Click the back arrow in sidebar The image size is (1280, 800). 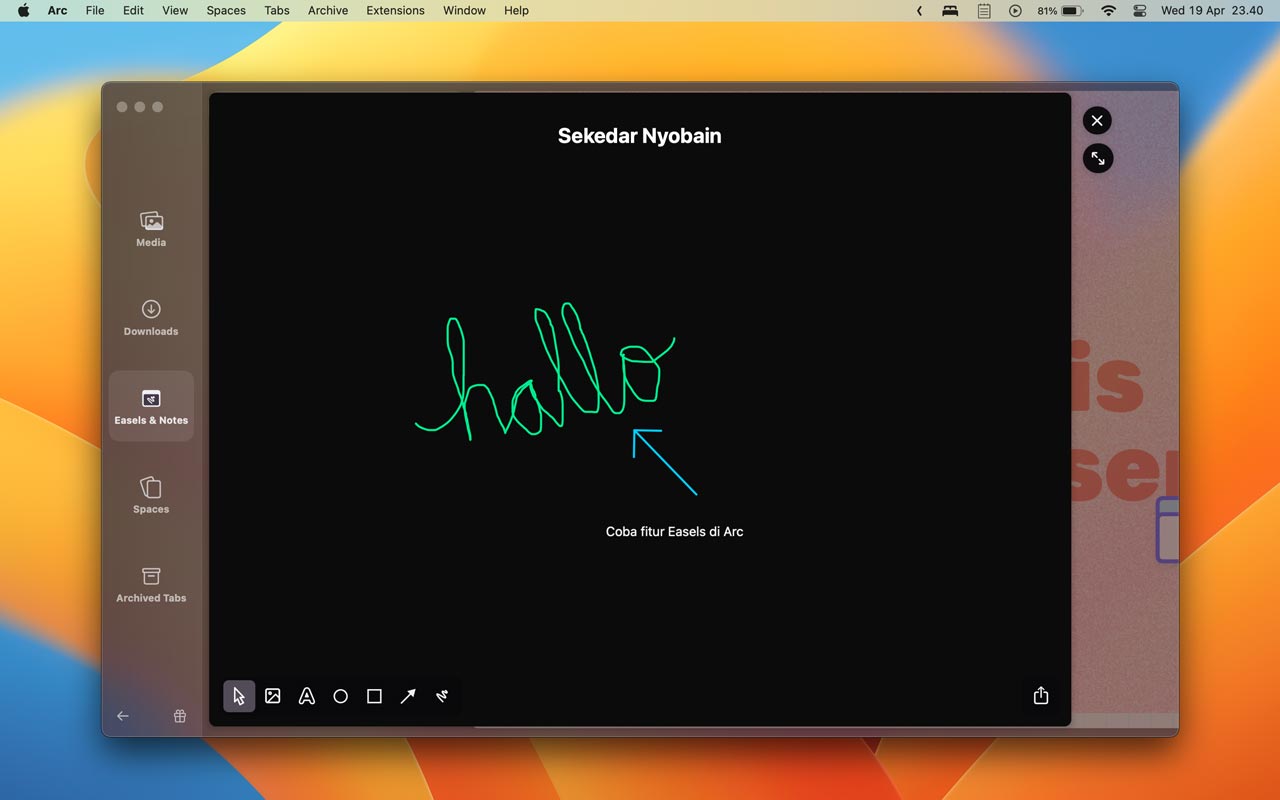(x=123, y=716)
